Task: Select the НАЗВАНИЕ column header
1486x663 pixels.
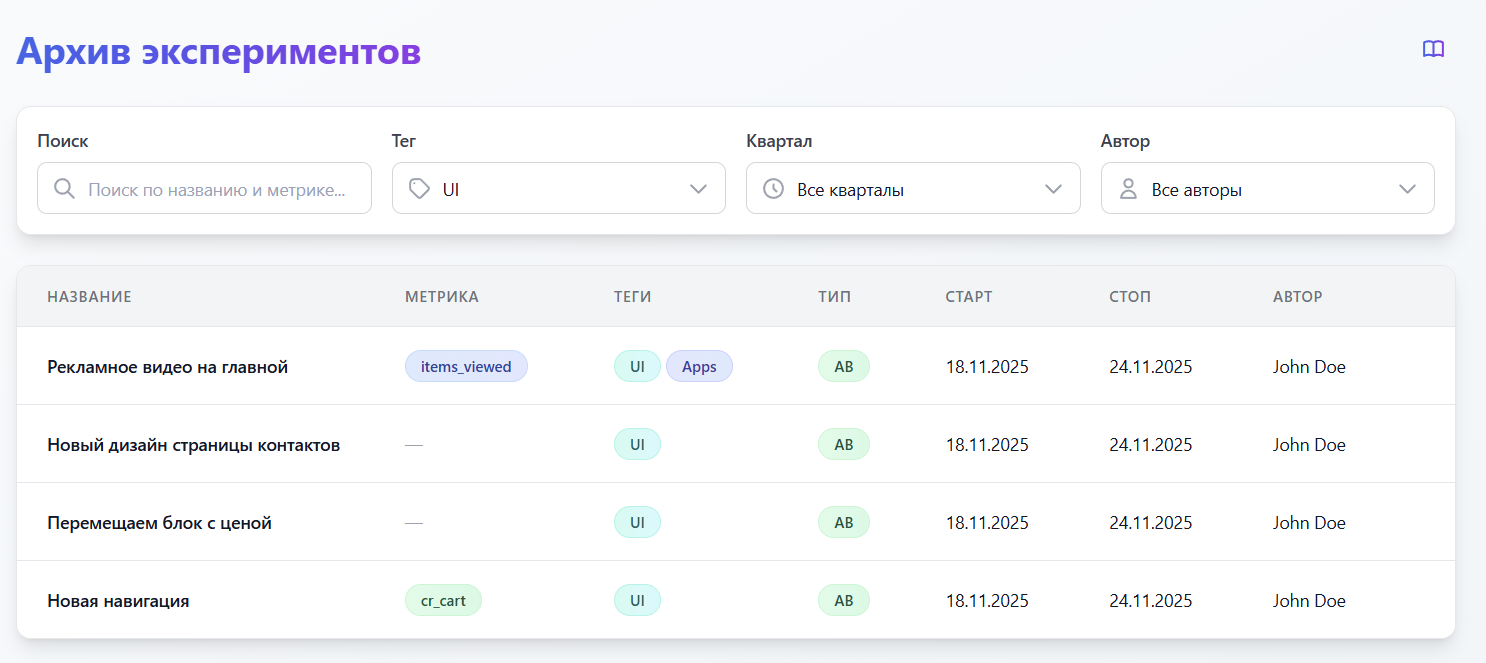Action: pos(89,297)
